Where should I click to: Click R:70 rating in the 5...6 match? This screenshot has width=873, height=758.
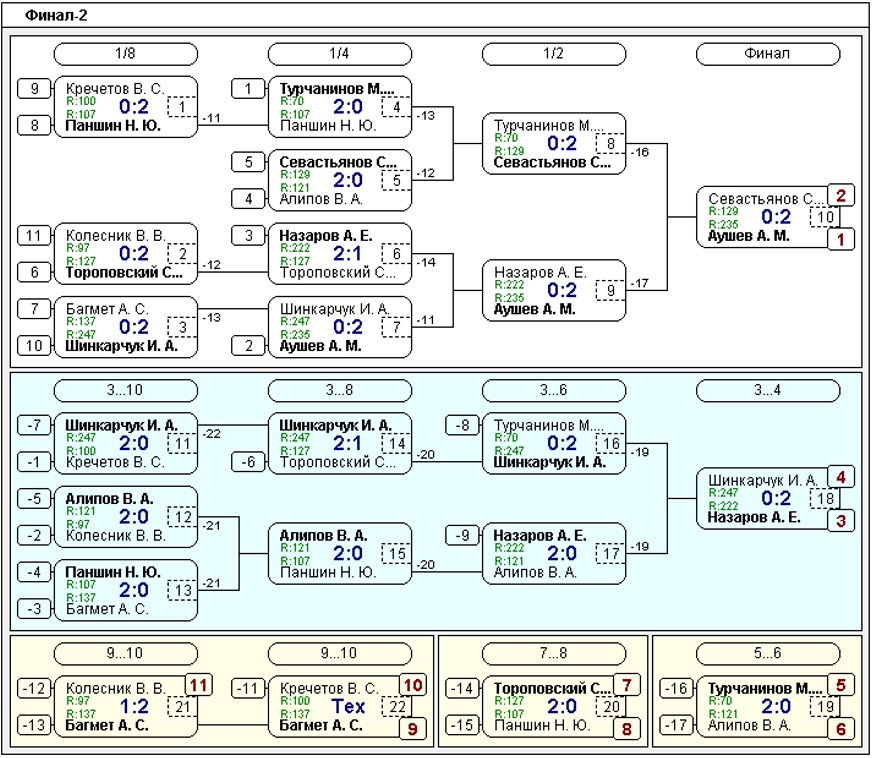point(720,701)
